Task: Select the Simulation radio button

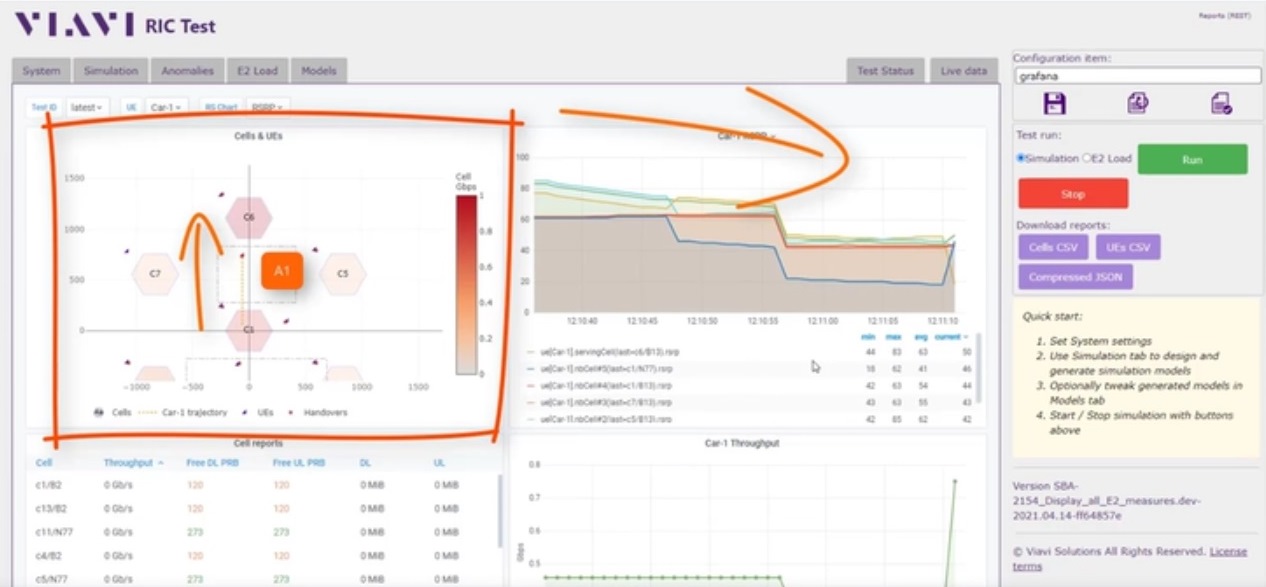Action: [x=1021, y=158]
